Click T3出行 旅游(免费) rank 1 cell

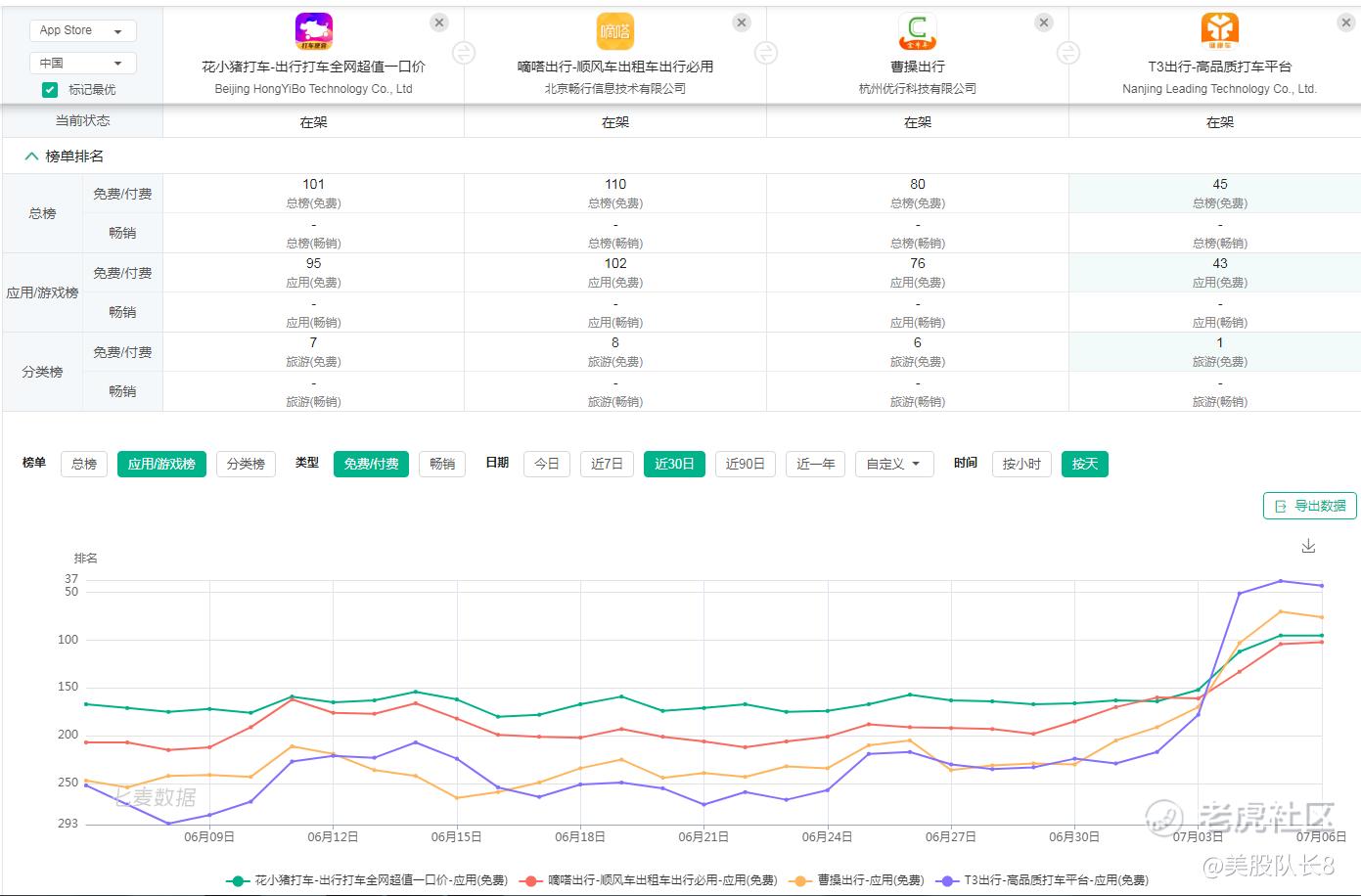[x=1215, y=352]
